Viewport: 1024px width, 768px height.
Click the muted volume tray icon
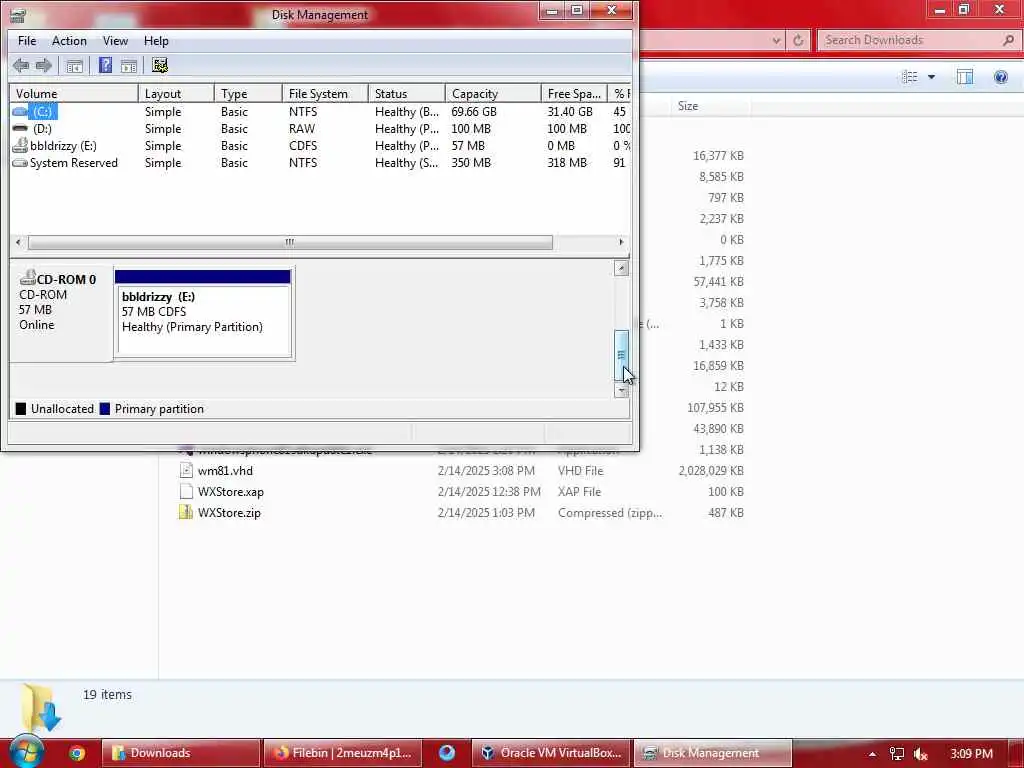(921, 754)
